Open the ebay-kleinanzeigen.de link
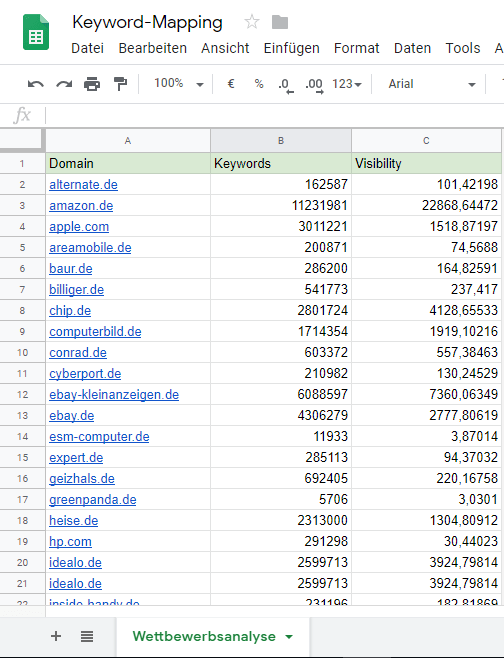This screenshot has height=658, width=504. (114, 394)
